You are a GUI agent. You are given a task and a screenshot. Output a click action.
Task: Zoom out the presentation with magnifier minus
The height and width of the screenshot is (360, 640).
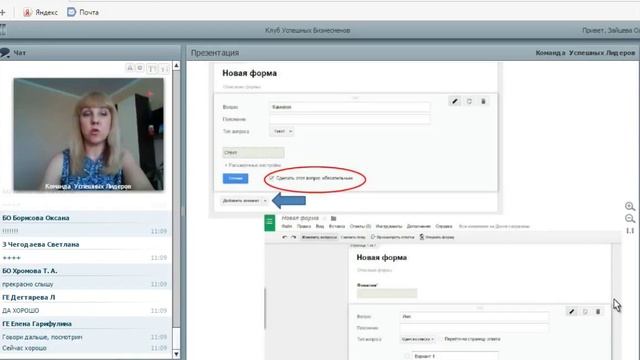(x=630, y=219)
